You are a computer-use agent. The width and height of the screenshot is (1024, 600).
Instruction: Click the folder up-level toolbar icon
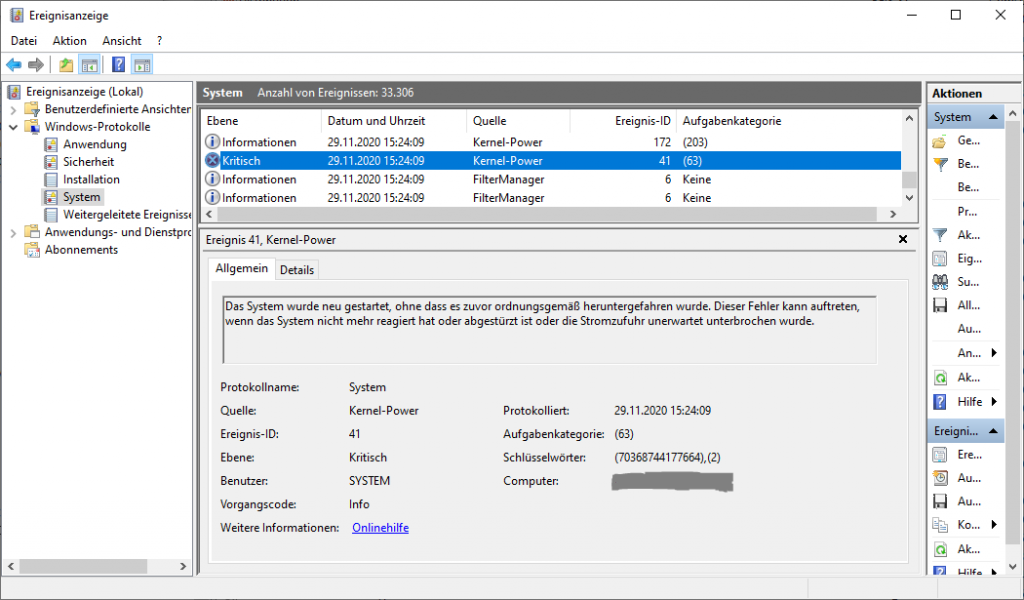point(66,65)
